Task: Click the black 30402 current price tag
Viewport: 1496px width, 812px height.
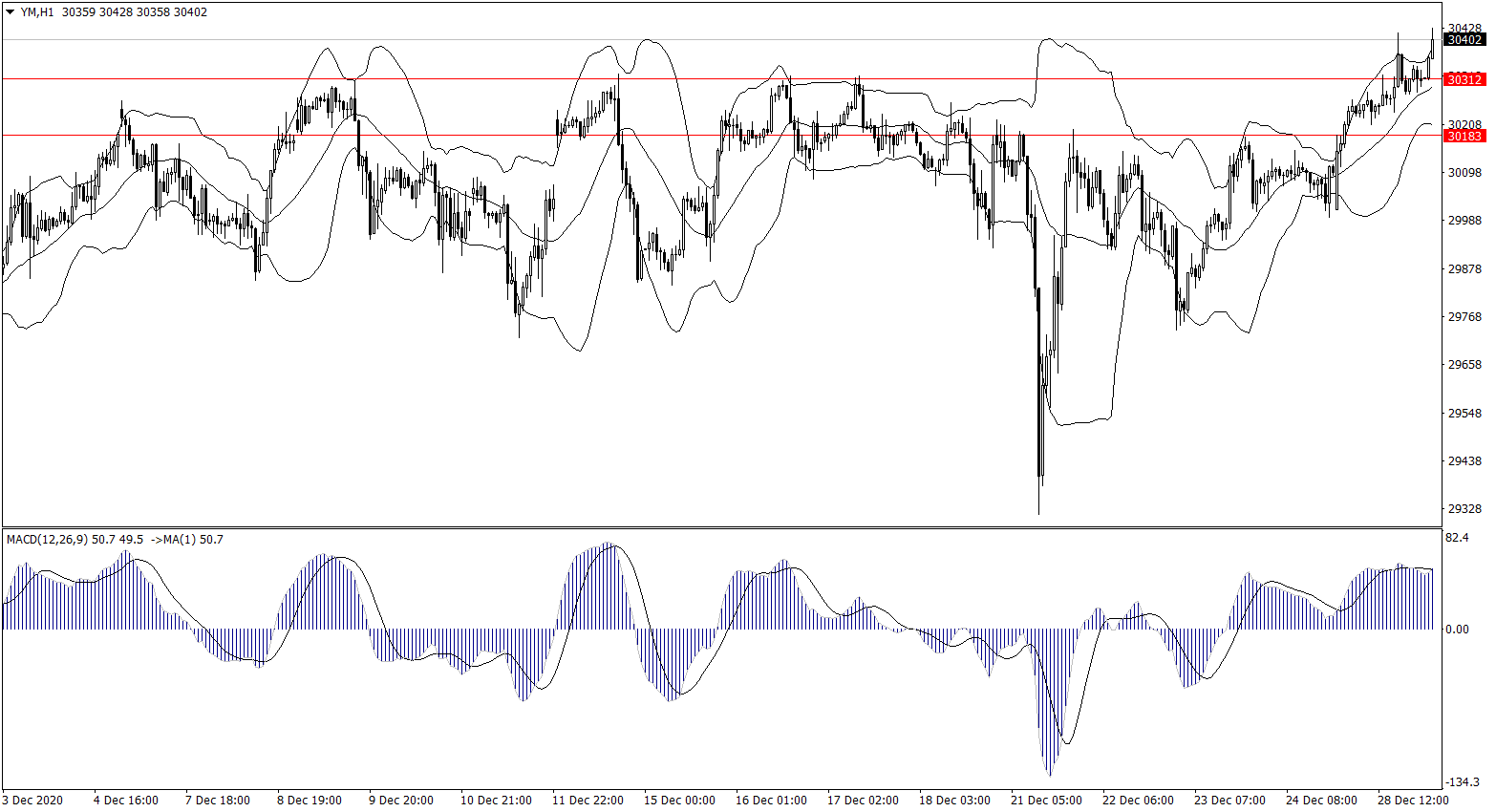Action: (1464, 40)
